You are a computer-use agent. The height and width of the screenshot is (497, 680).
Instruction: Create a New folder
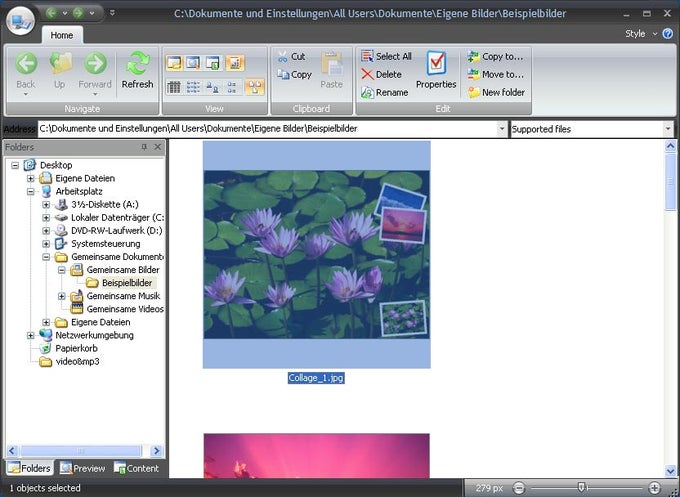click(496, 92)
